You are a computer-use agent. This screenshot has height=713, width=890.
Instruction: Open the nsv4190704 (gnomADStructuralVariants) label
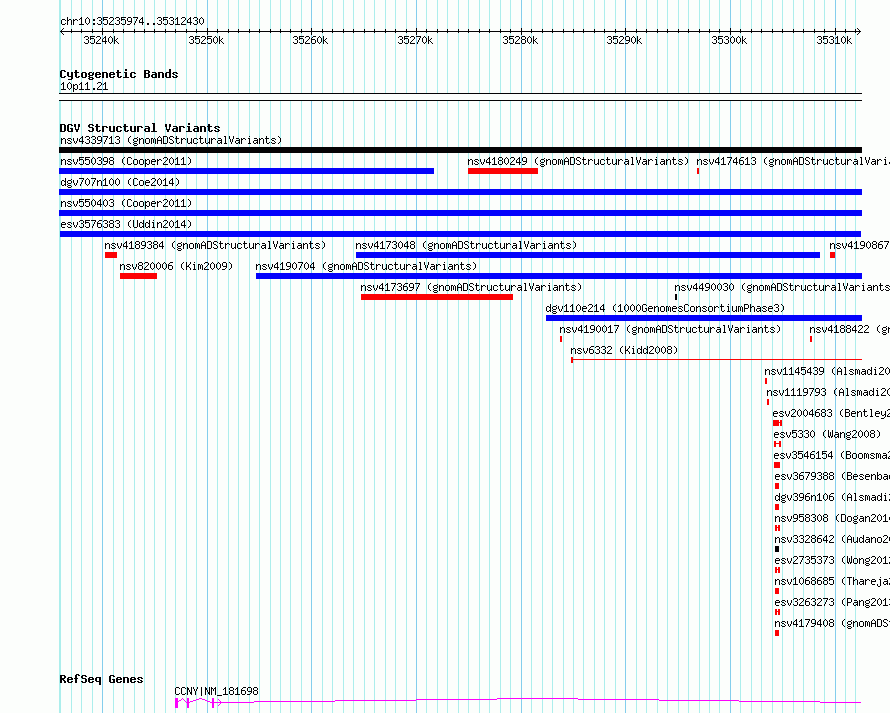tap(366, 266)
